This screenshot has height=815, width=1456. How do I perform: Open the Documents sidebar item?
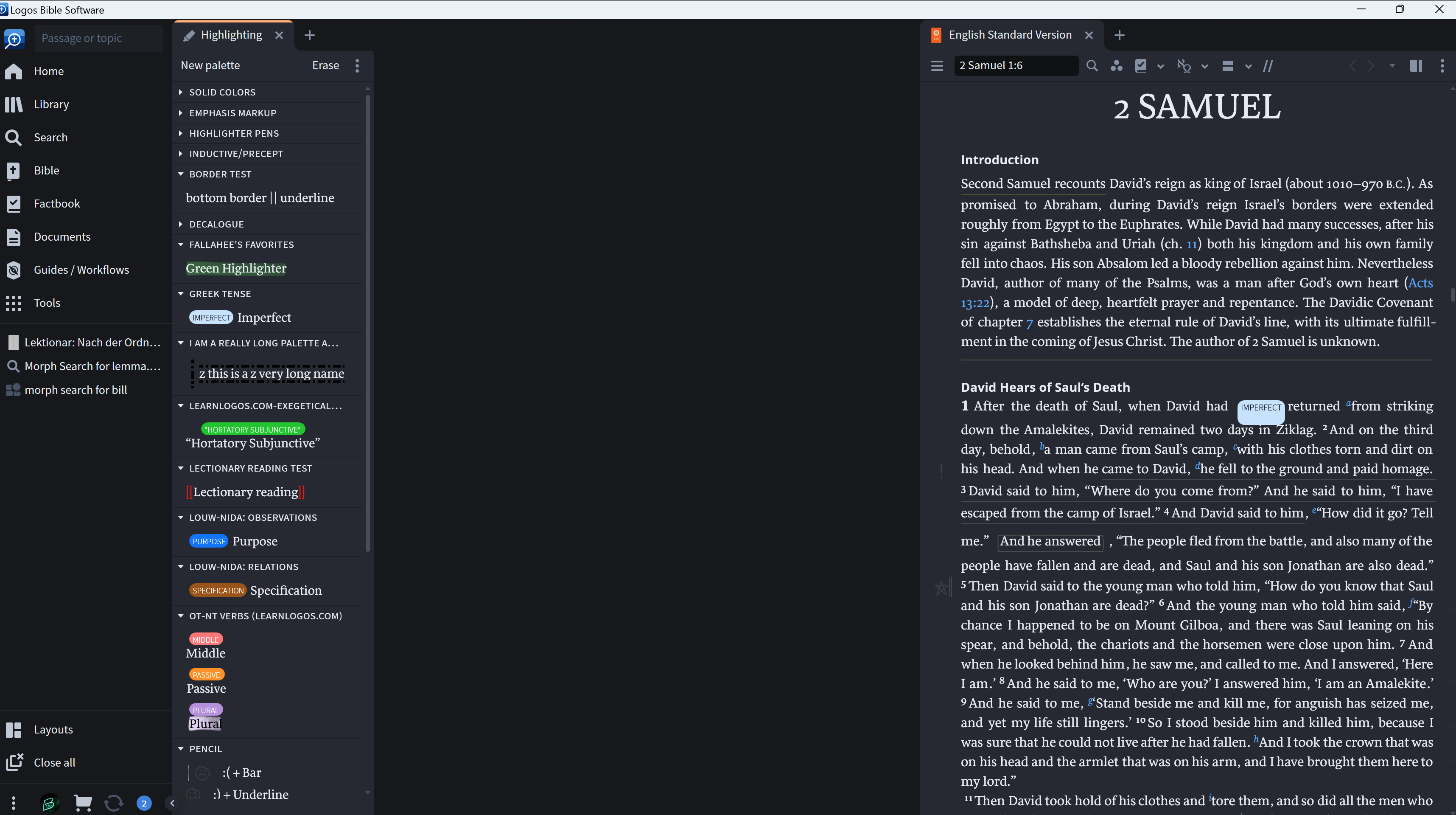48,236
